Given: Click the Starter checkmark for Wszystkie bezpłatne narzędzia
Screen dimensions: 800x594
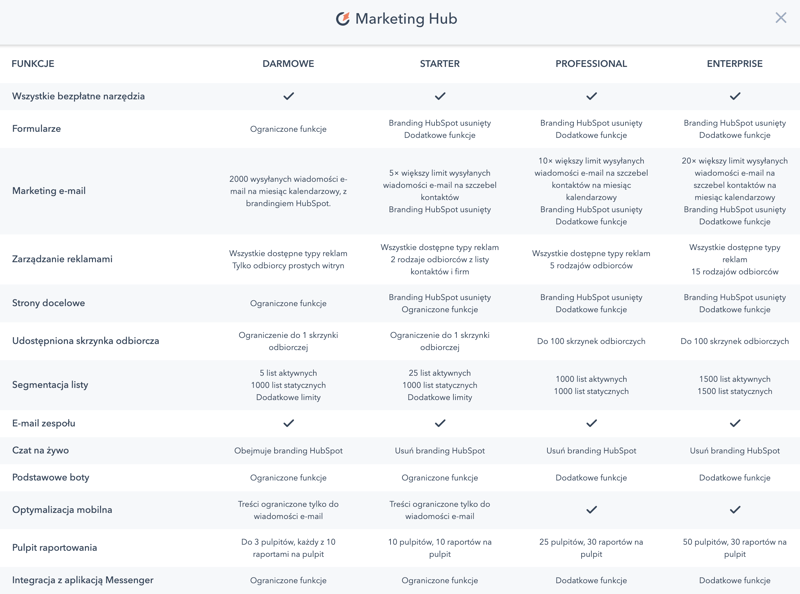Looking at the screenshot, I should point(440,96).
